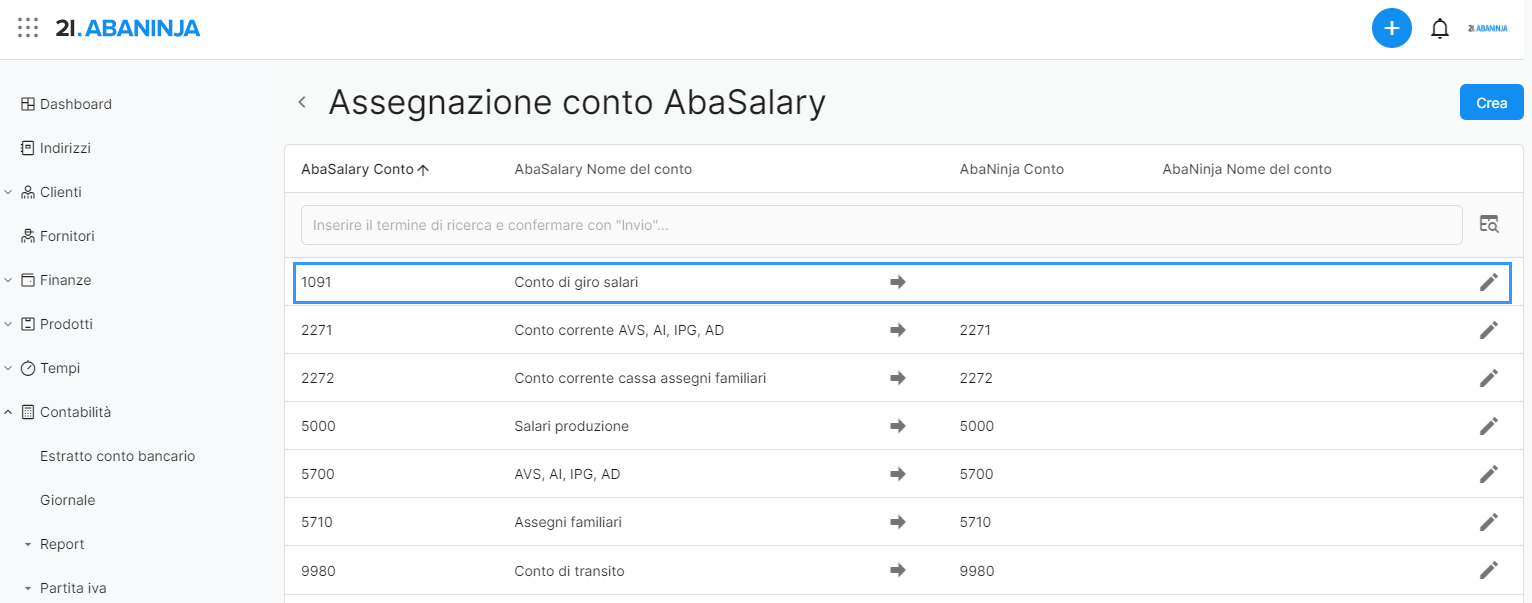Expand the Finanze menu chevron

coord(8,280)
